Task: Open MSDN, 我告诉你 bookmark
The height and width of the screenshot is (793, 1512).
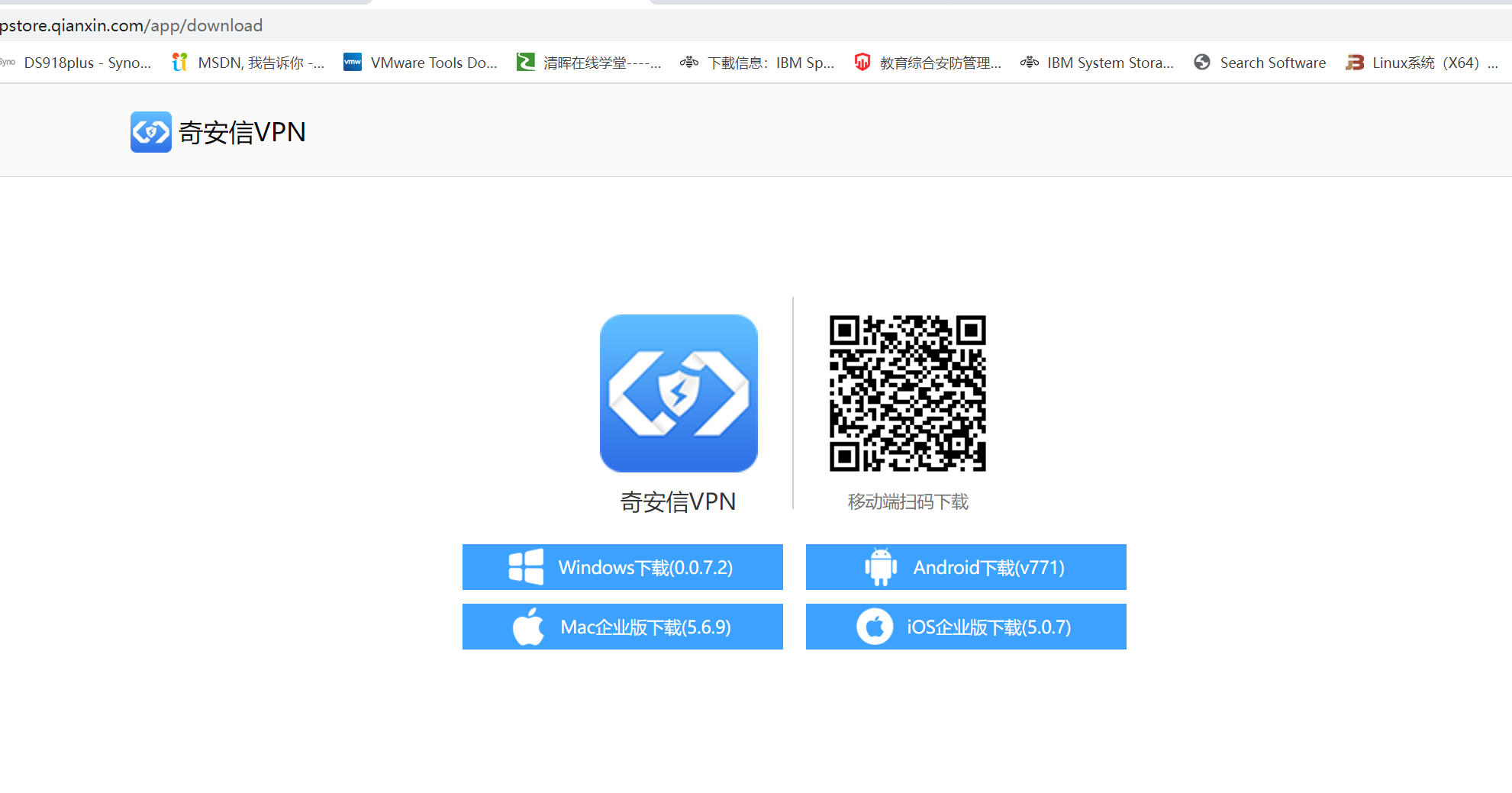Action: click(248, 63)
